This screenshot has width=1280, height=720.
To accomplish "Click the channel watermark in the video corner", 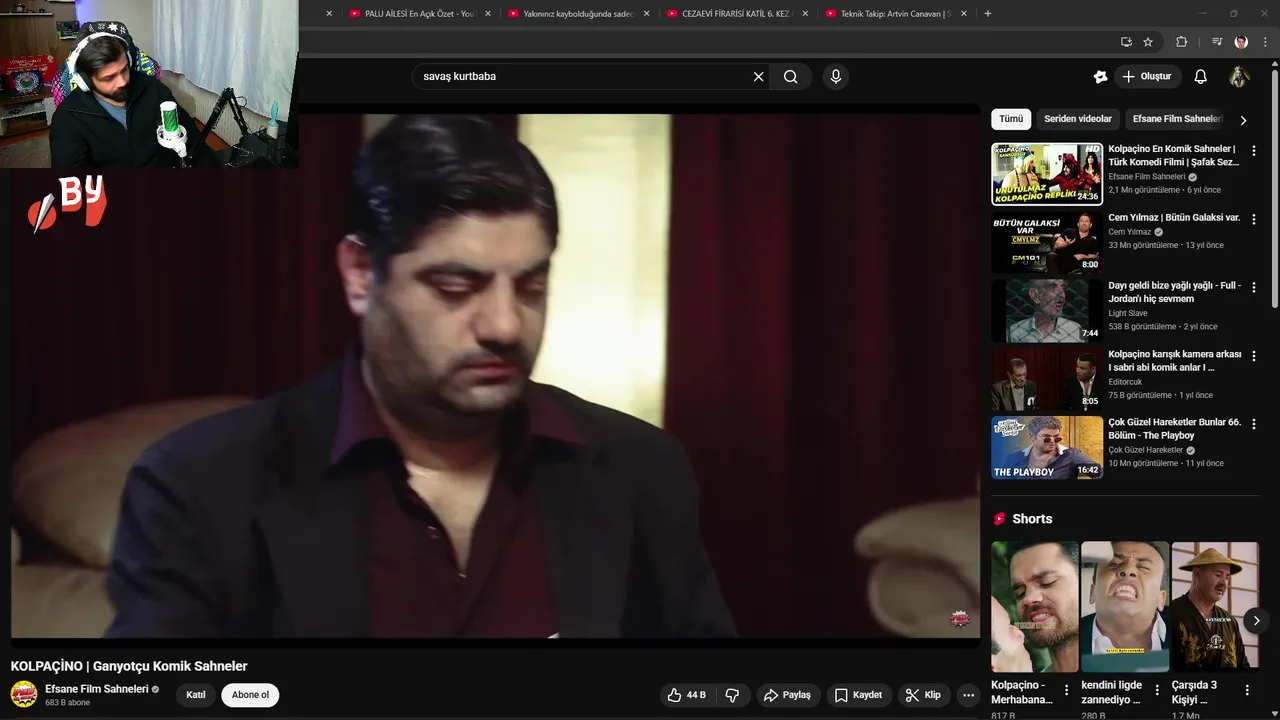I will (x=960, y=619).
